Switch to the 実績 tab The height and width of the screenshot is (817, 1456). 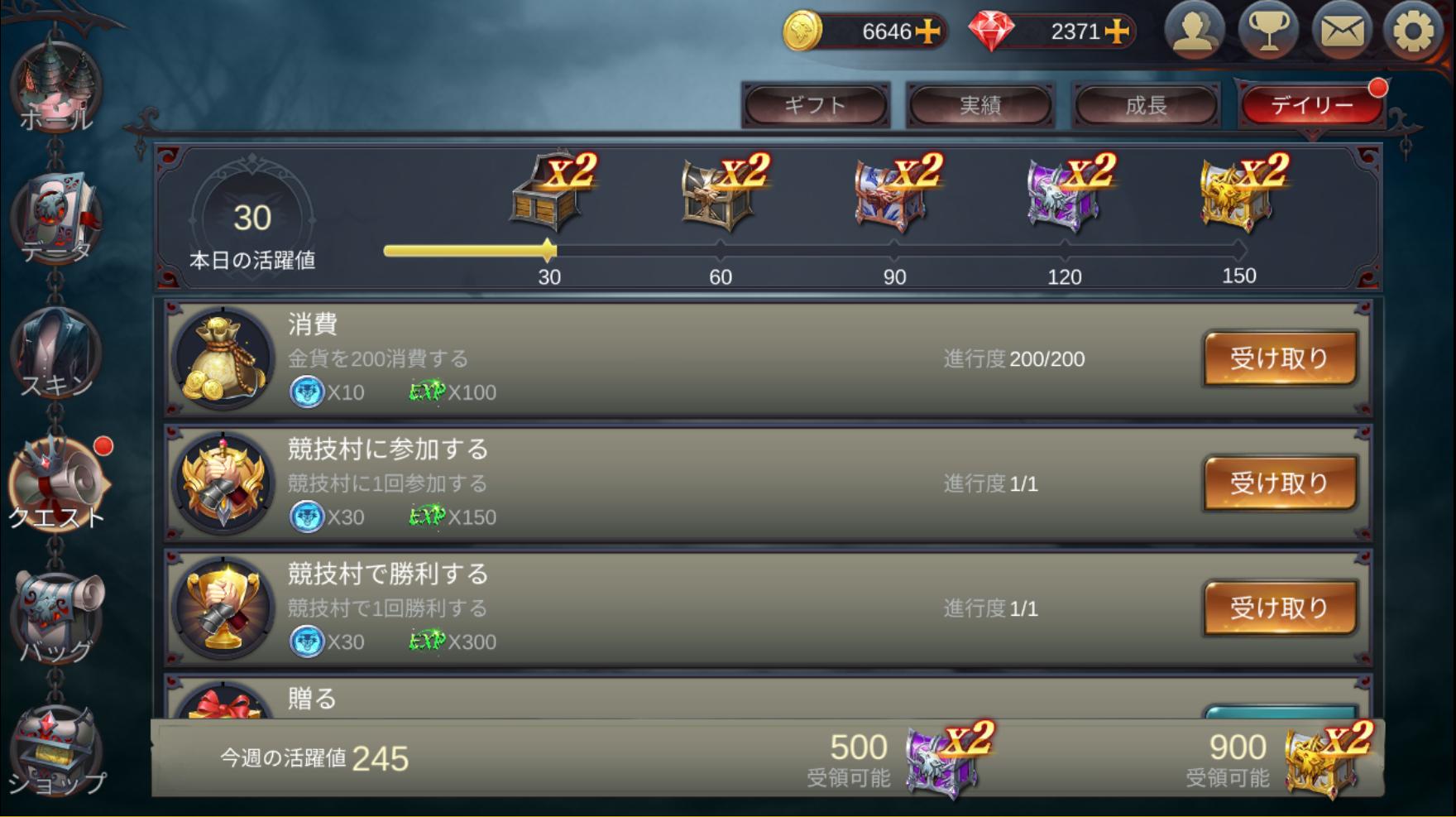coord(980,105)
